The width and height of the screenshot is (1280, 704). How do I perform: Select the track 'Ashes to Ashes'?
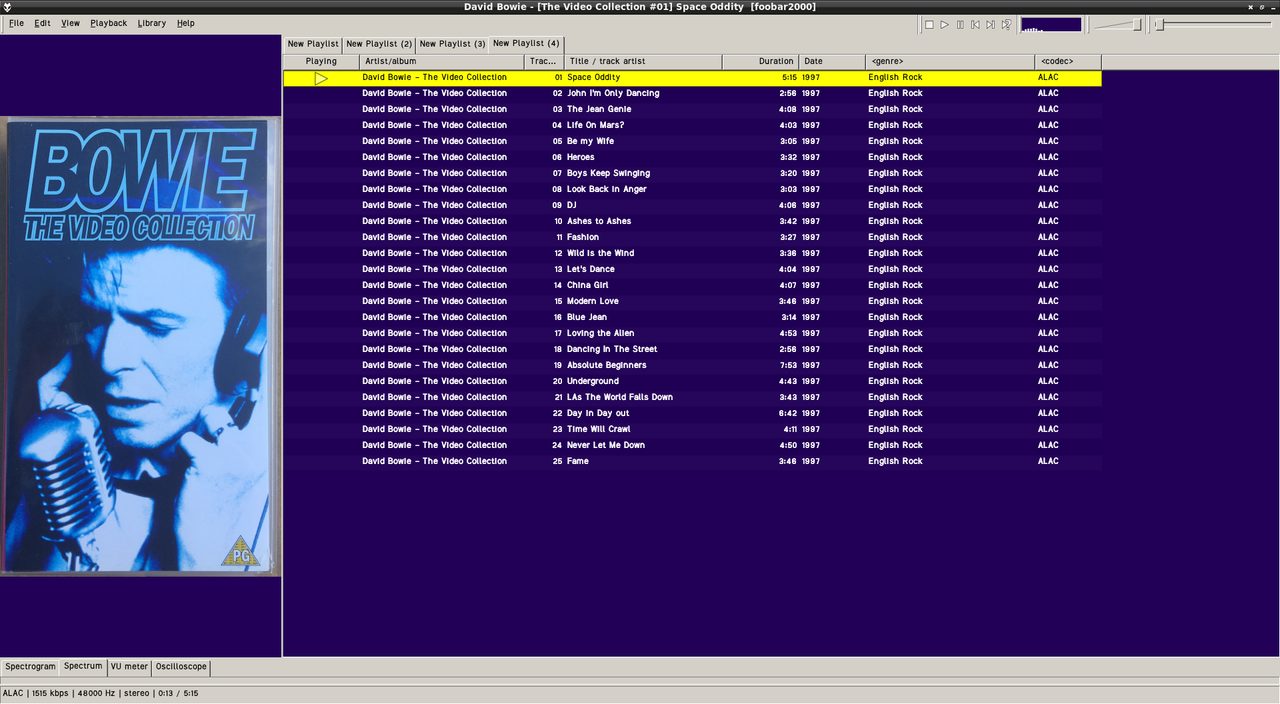(x=692, y=221)
